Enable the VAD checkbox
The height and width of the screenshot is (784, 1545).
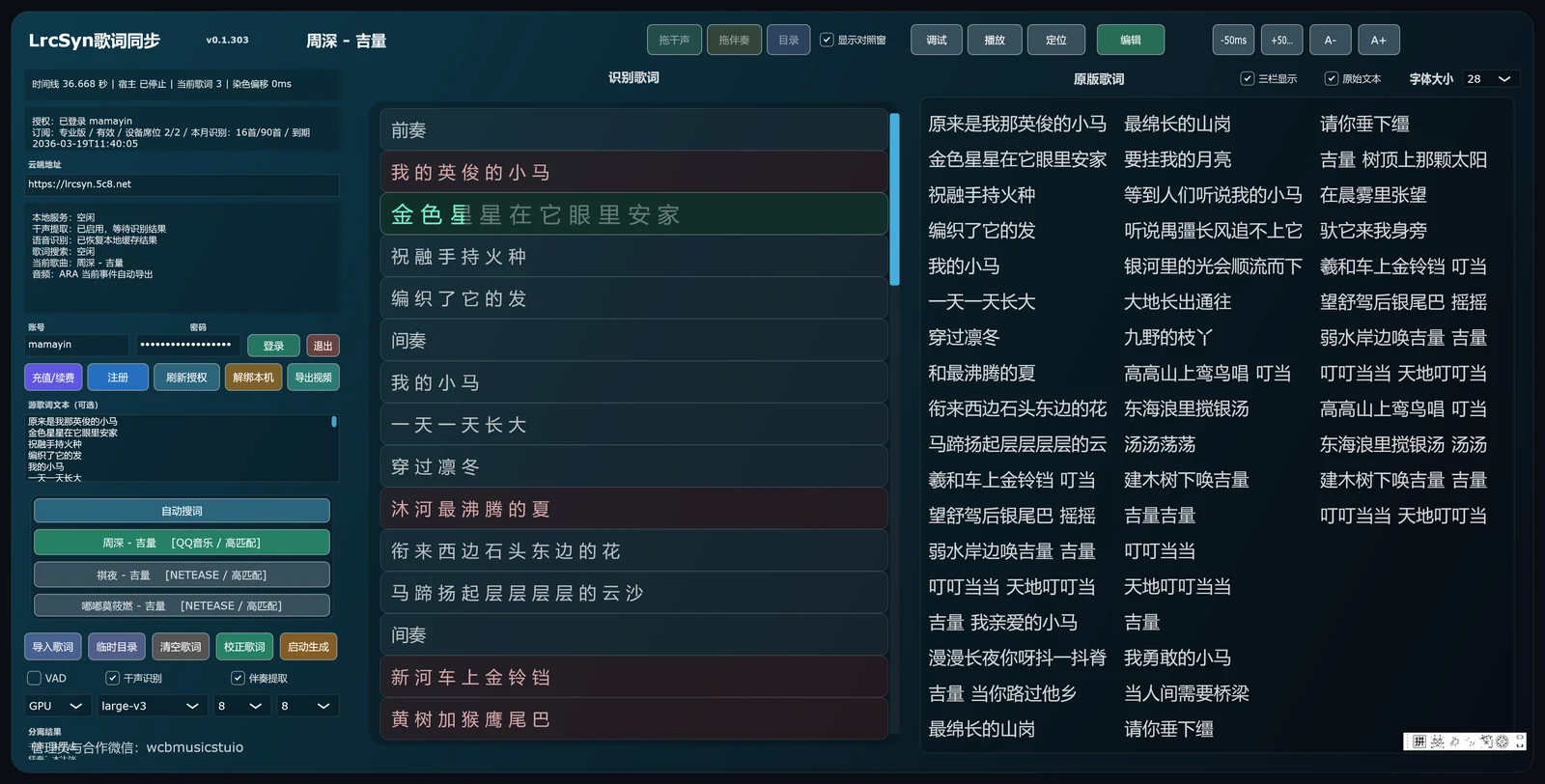(34, 678)
